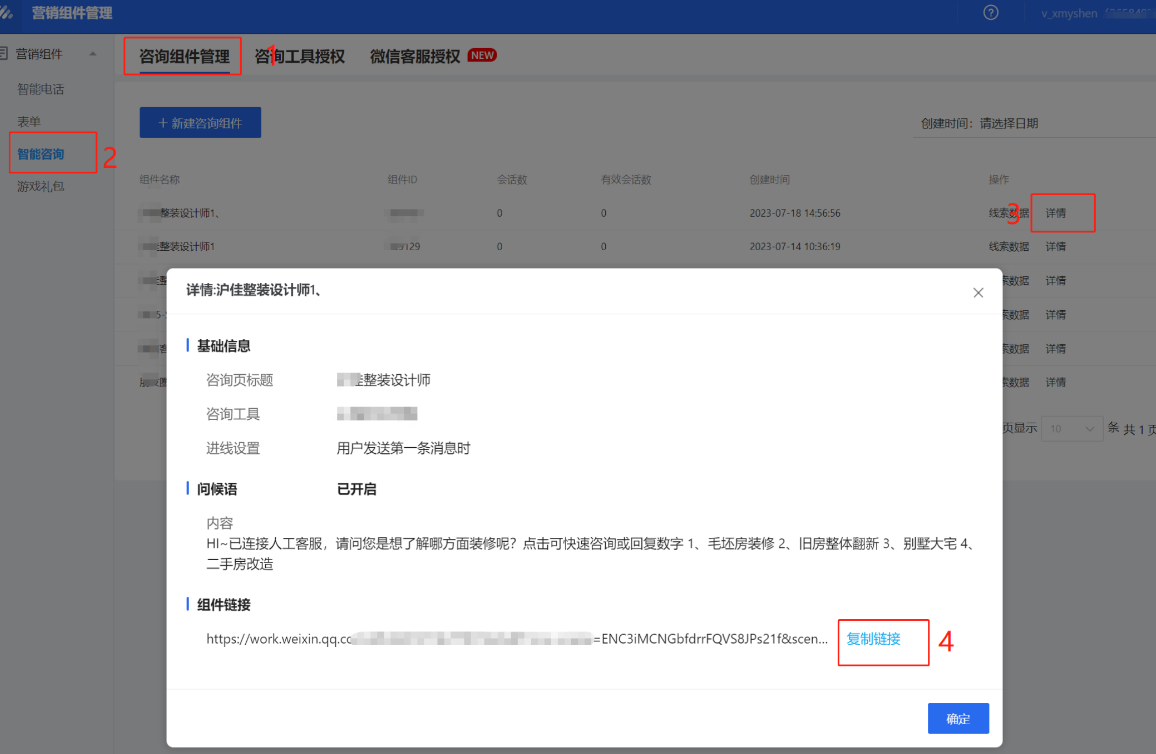The width and height of the screenshot is (1156, 754).
Task: Select 表单 in the sidebar
Action: tap(32, 120)
